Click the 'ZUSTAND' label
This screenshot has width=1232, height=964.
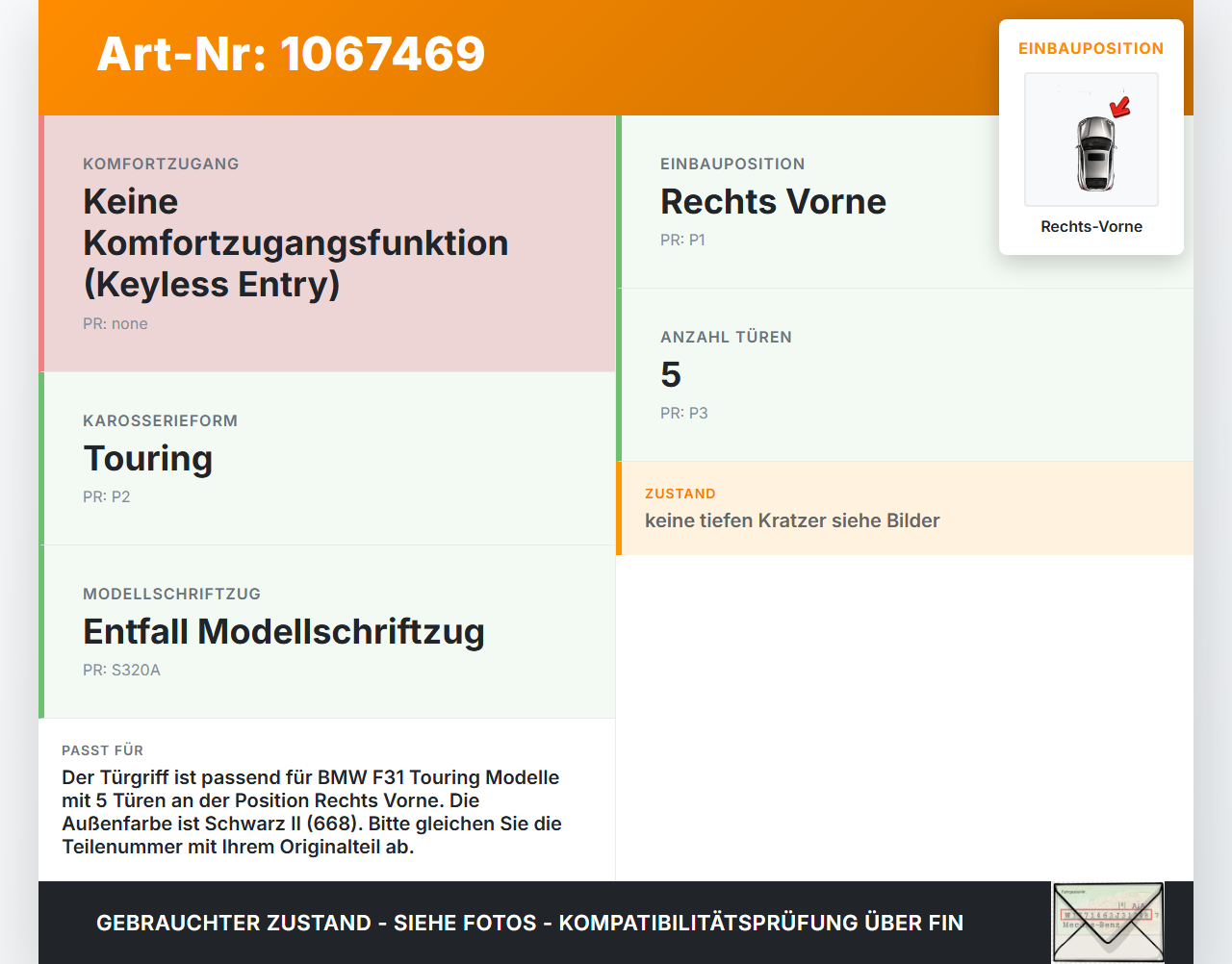680,494
